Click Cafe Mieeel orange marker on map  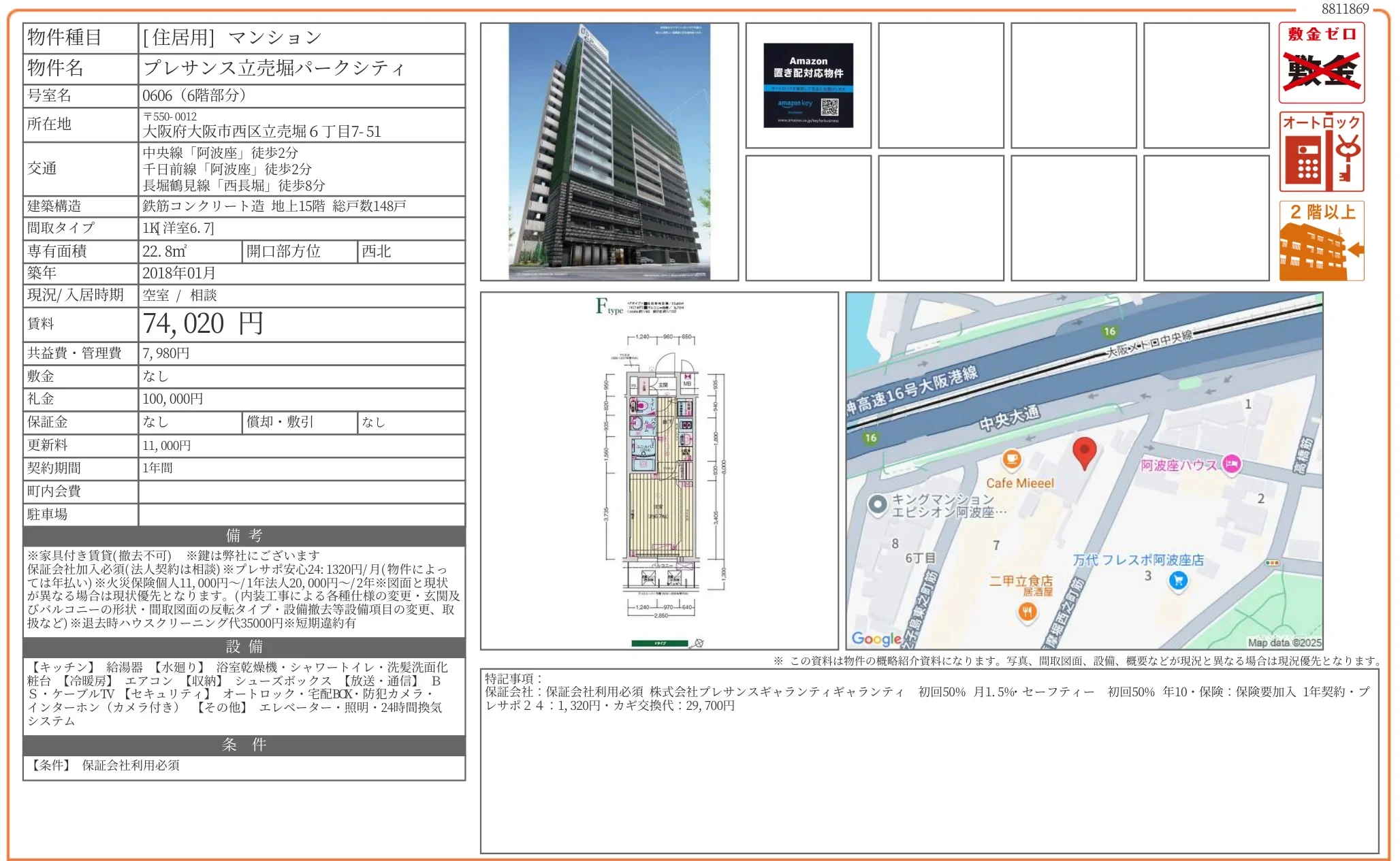1012,459
